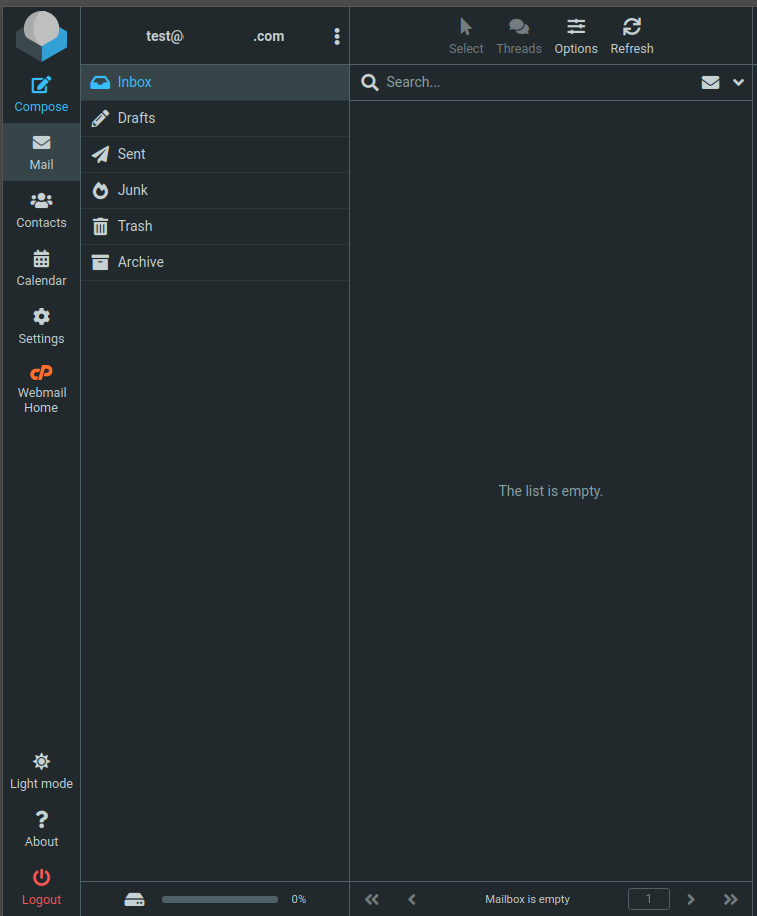This screenshot has width=757, height=916.
Task: Select the Drafts folder
Action: tap(136, 118)
